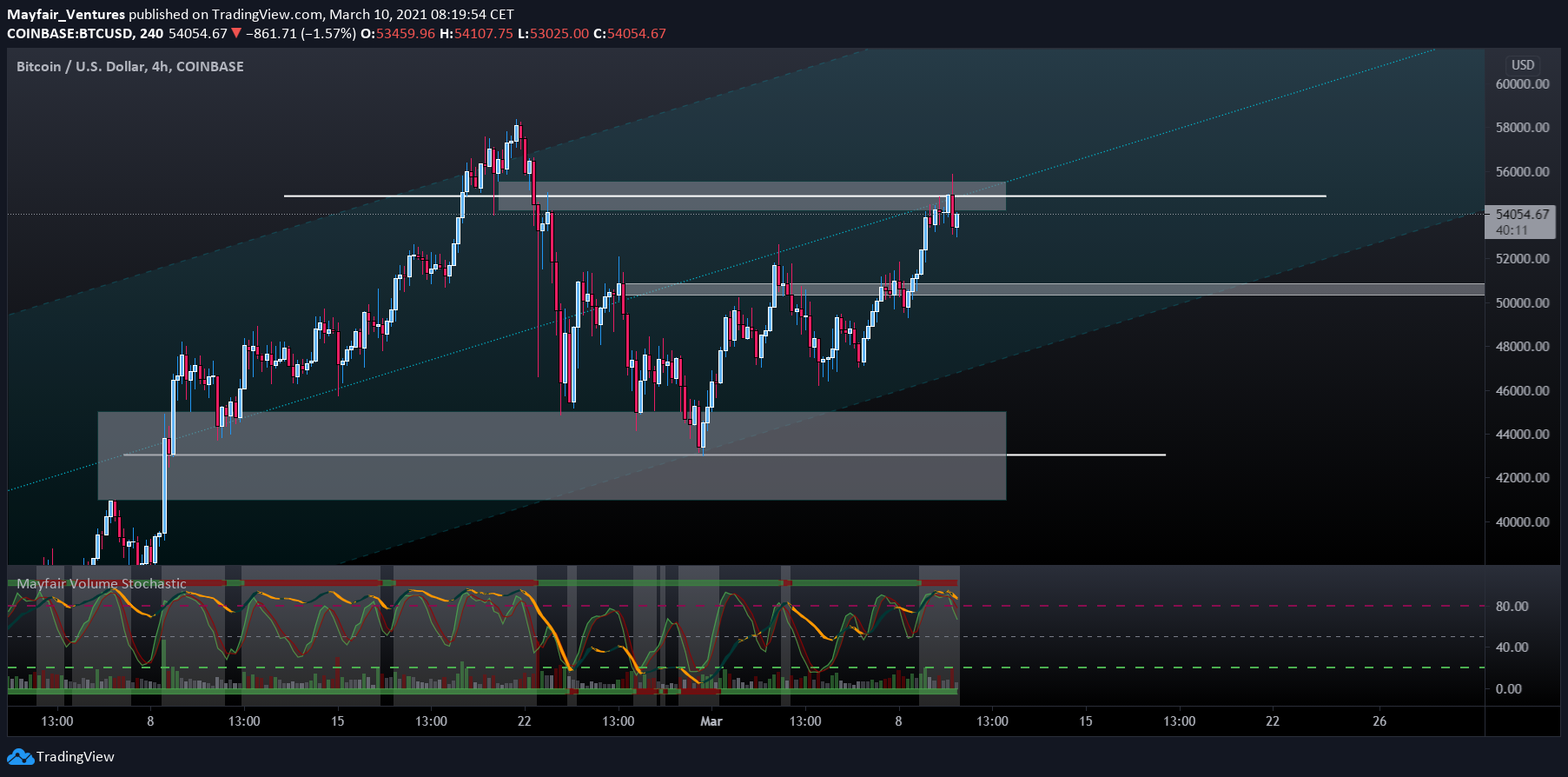Click the TradingView brand text

pos(76,756)
